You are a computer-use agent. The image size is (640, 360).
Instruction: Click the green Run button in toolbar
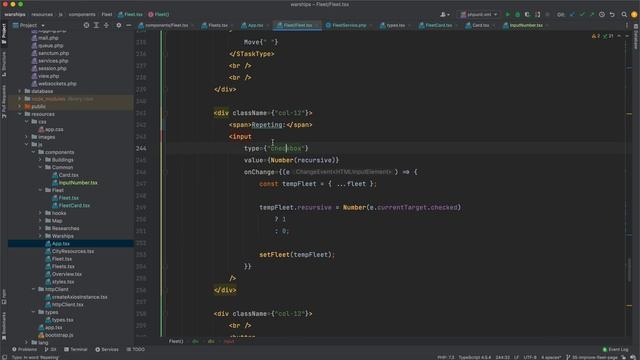click(507, 14)
